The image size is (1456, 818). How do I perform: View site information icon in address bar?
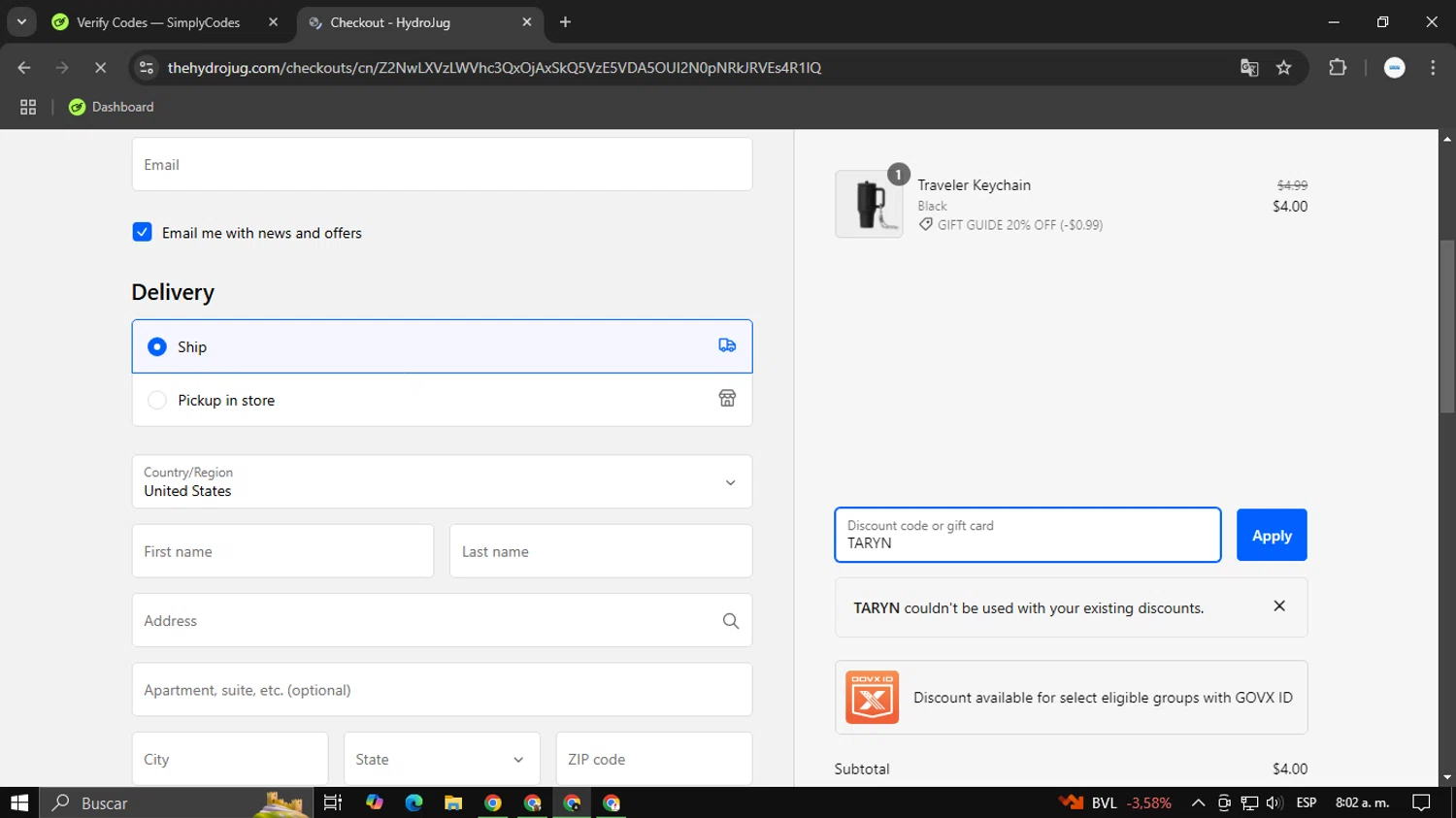pyautogui.click(x=147, y=68)
